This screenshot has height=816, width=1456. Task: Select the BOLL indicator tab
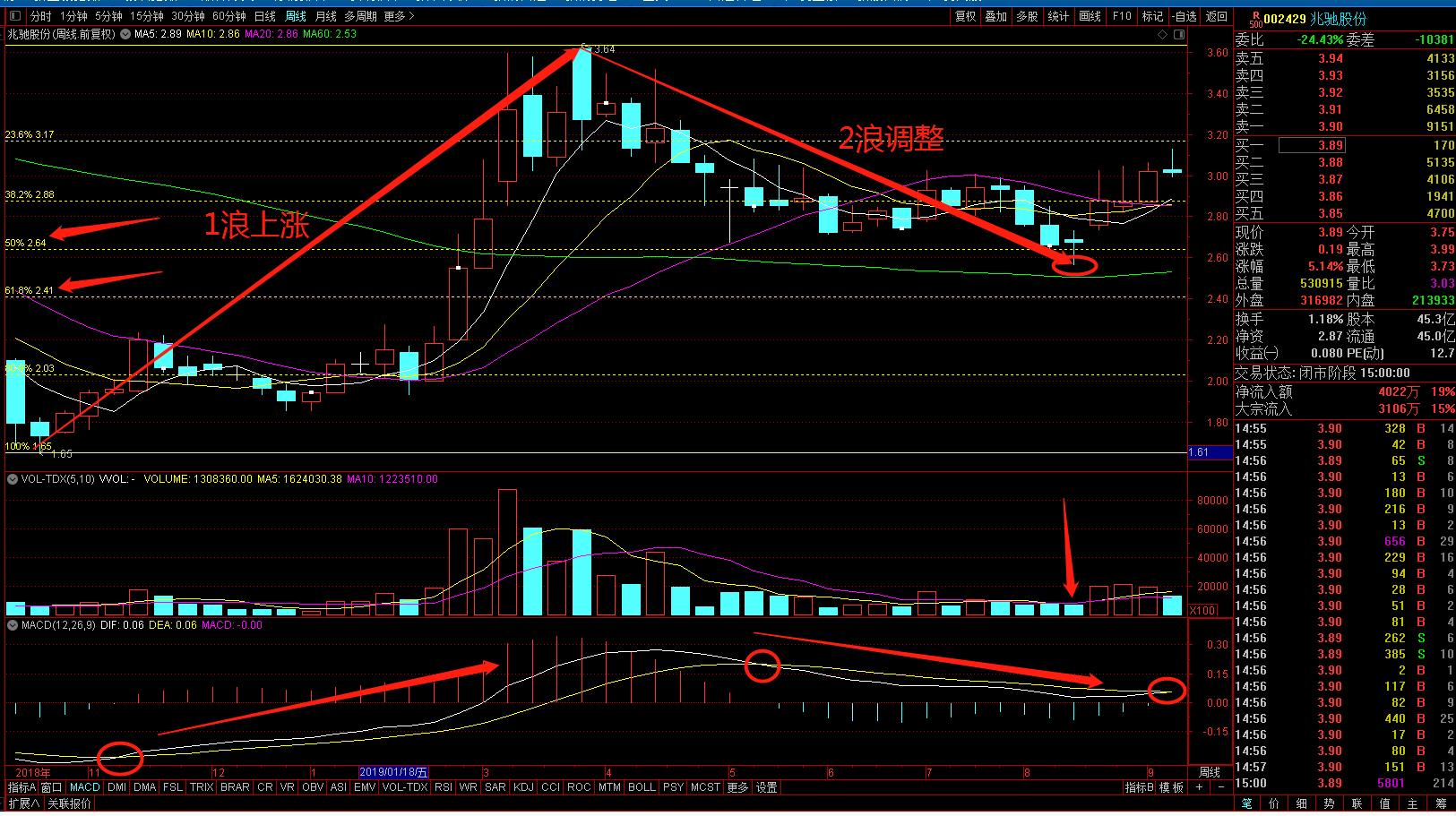(x=642, y=787)
